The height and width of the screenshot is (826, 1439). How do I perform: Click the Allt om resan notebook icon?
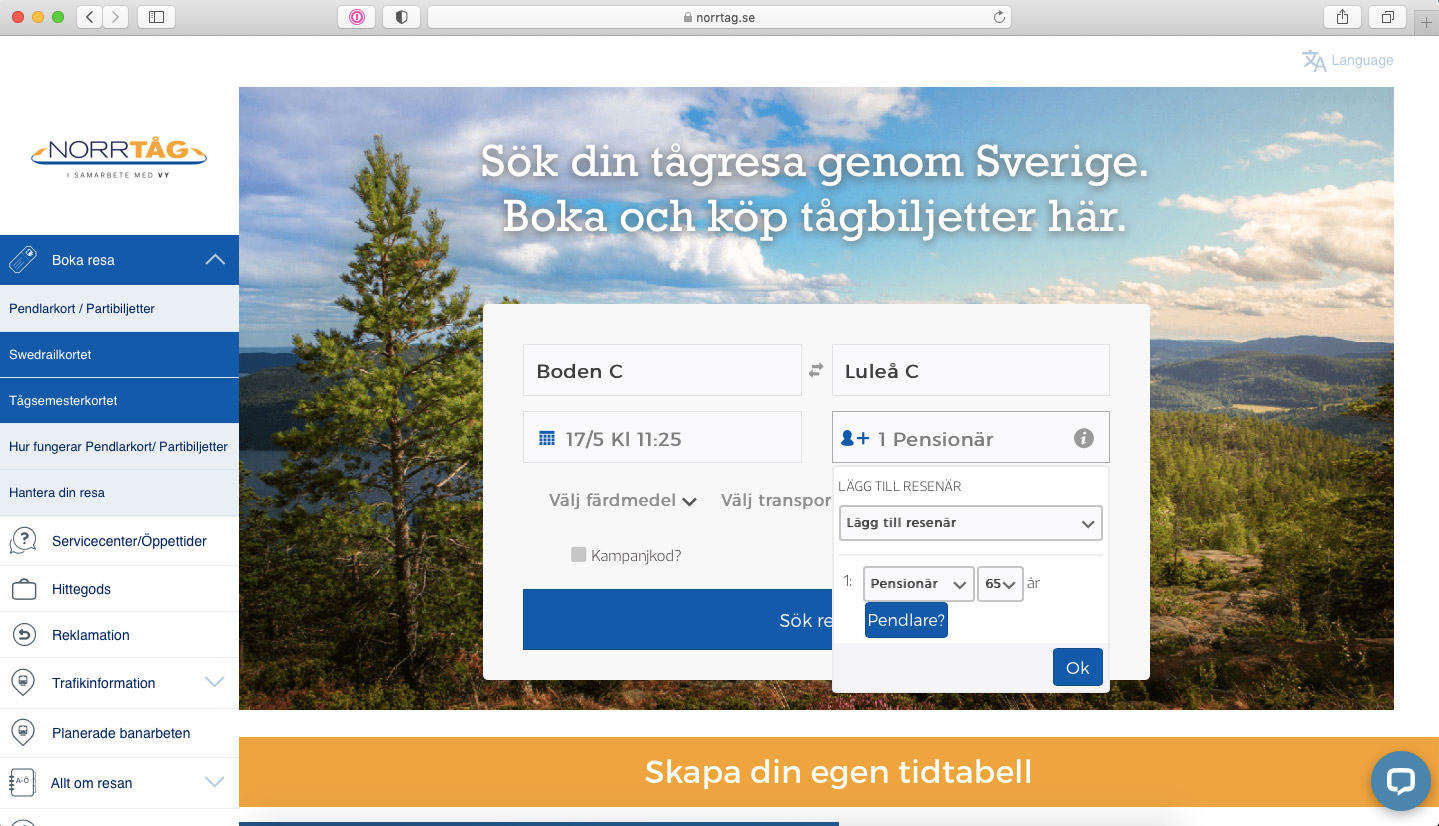(21, 783)
